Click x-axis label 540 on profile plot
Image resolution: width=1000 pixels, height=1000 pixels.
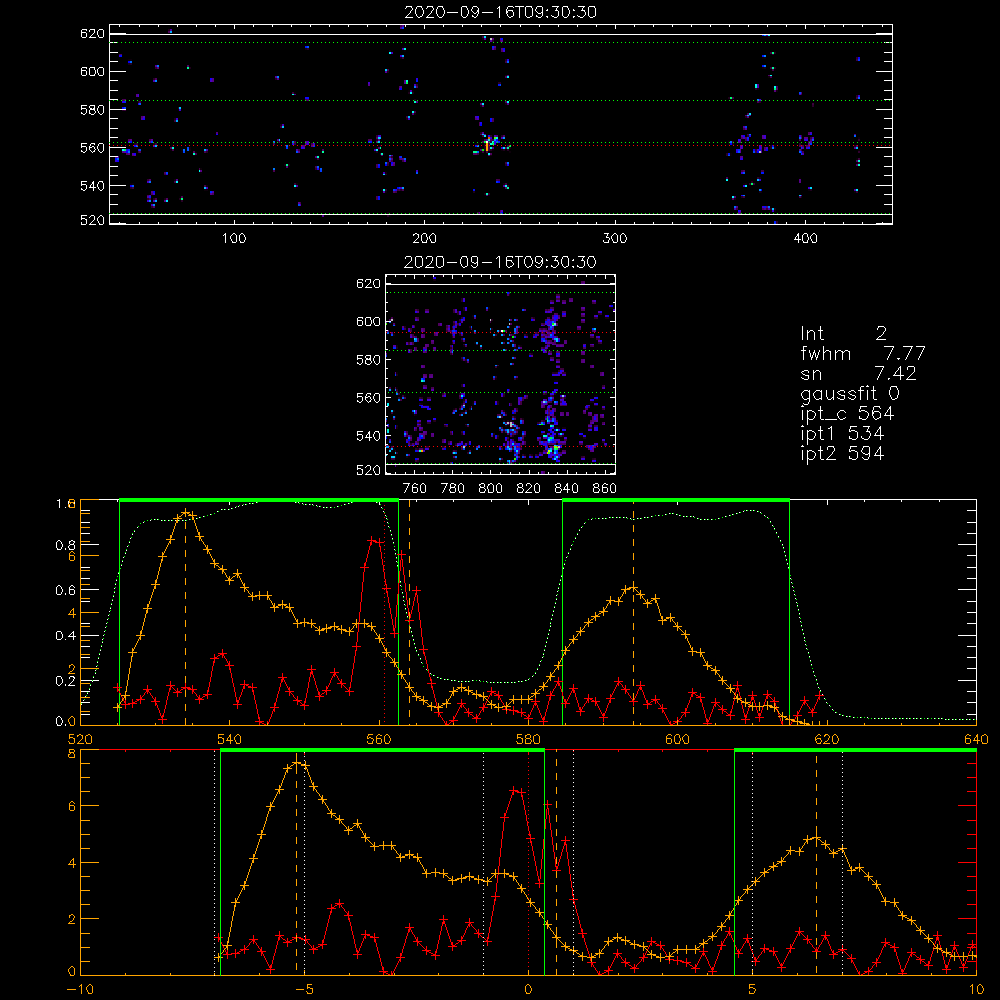(x=229, y=740)
